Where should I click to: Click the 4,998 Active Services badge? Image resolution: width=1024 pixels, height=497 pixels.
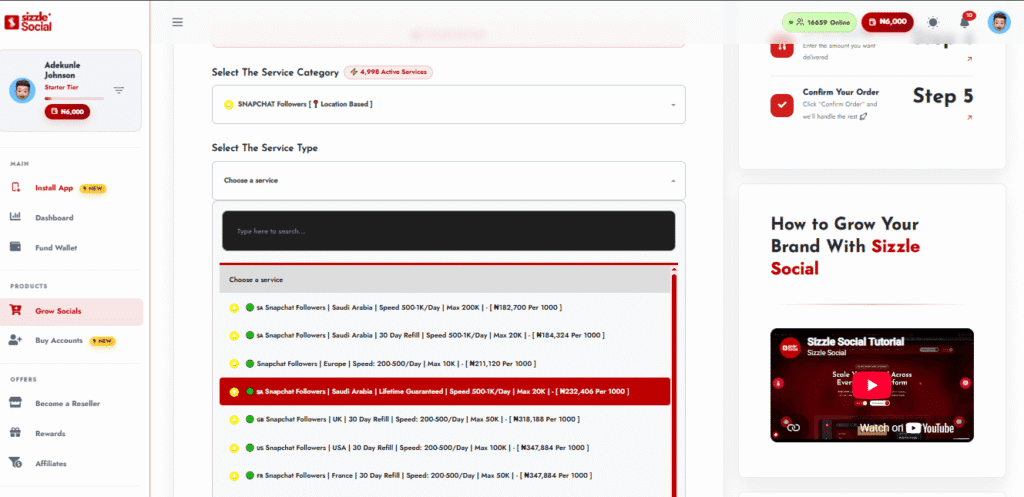pos(388,72)
